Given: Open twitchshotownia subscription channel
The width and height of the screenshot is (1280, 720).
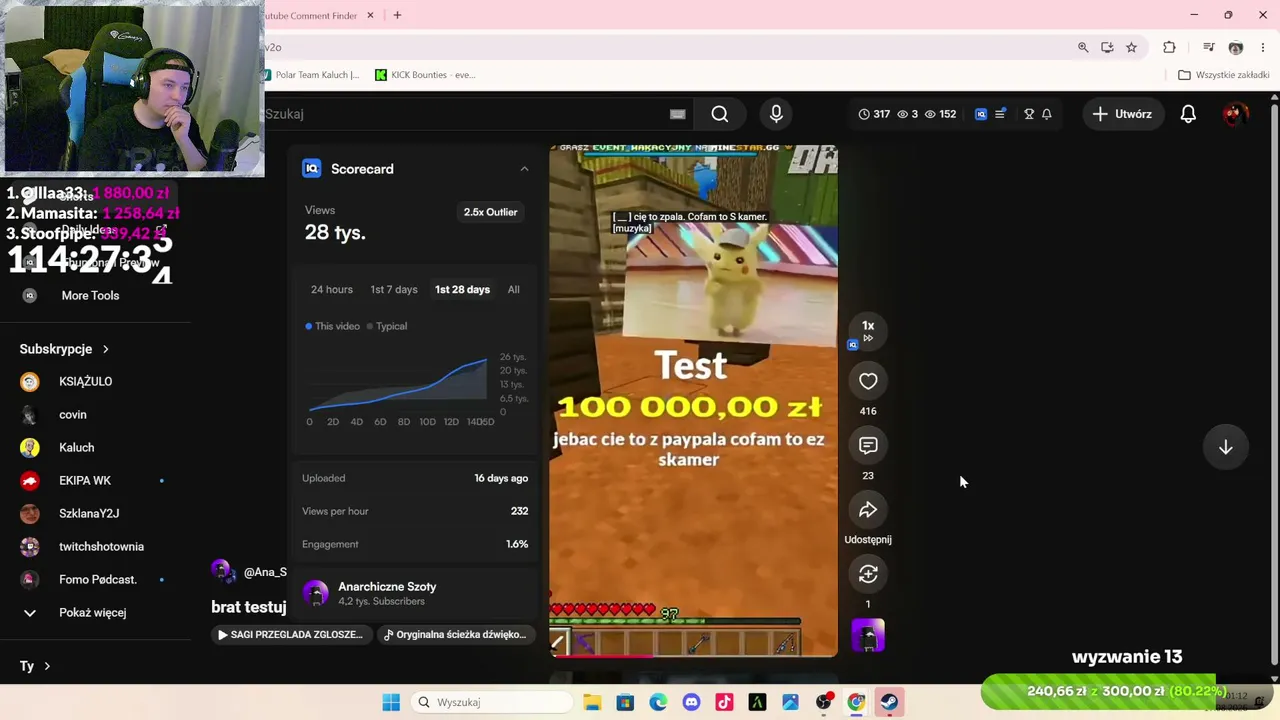Looking at the screenshot, I should pos(101,547).
